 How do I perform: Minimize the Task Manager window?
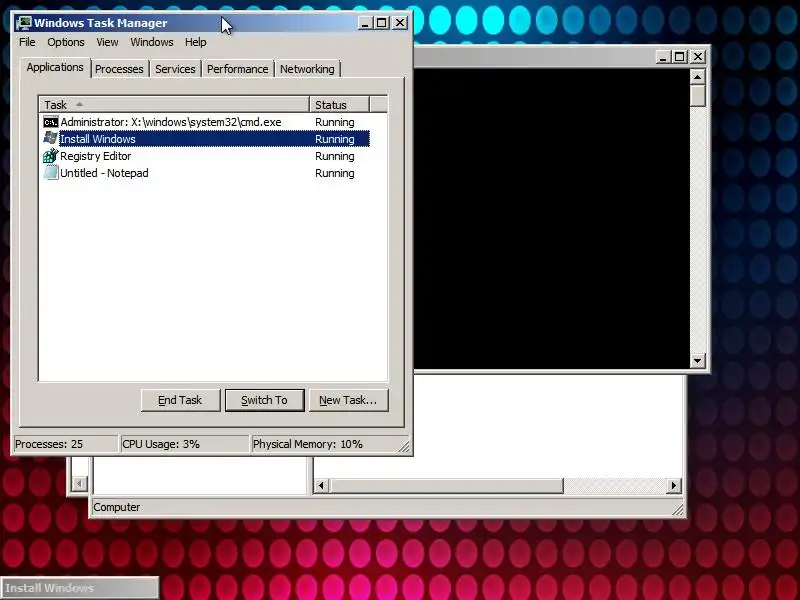pos(364,23)
